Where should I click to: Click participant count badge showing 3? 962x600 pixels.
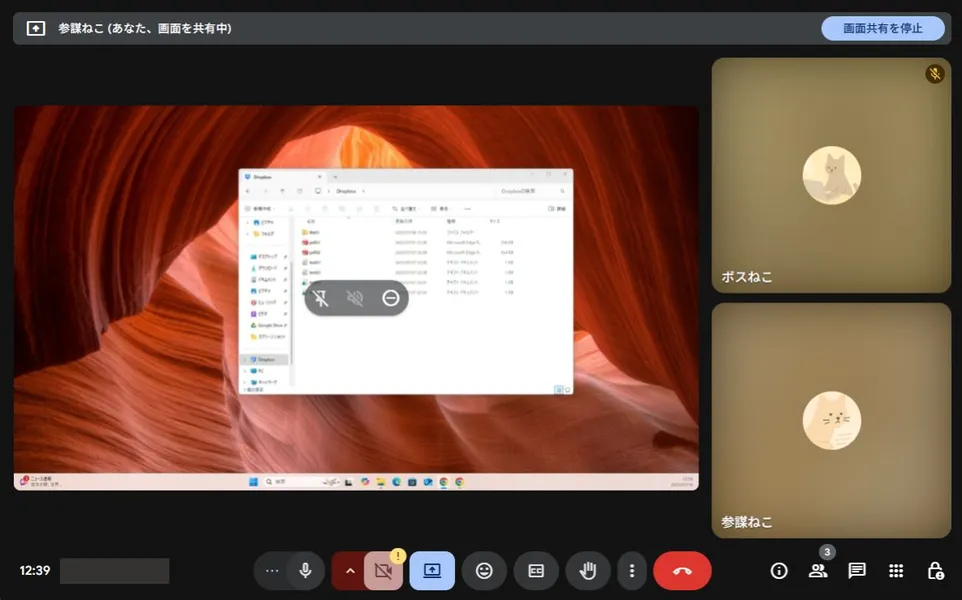click(x=827, y=552)
